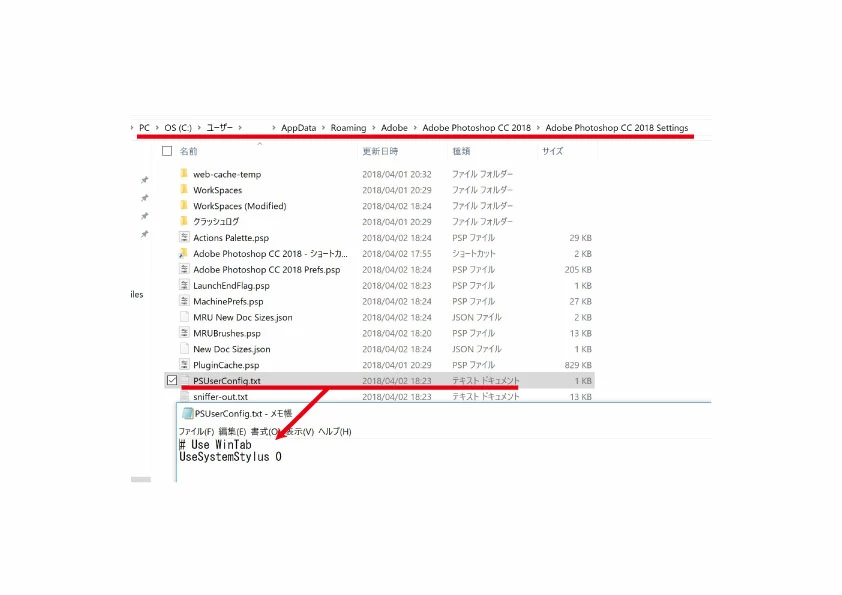Expand the chevron after AppData breadcrumb
This screenshot has height=595, width=842.
(x=323, y=128)
